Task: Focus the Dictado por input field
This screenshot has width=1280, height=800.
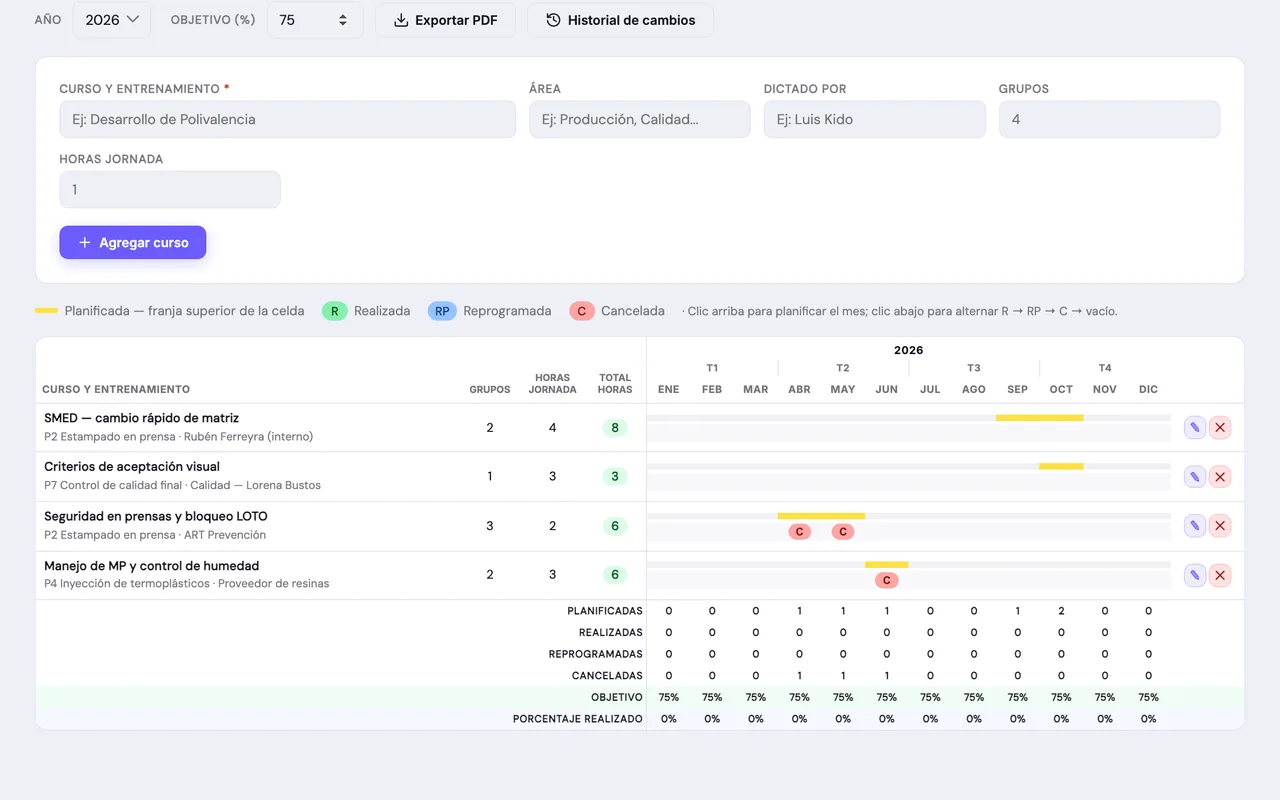Action: tap(875, 119)
